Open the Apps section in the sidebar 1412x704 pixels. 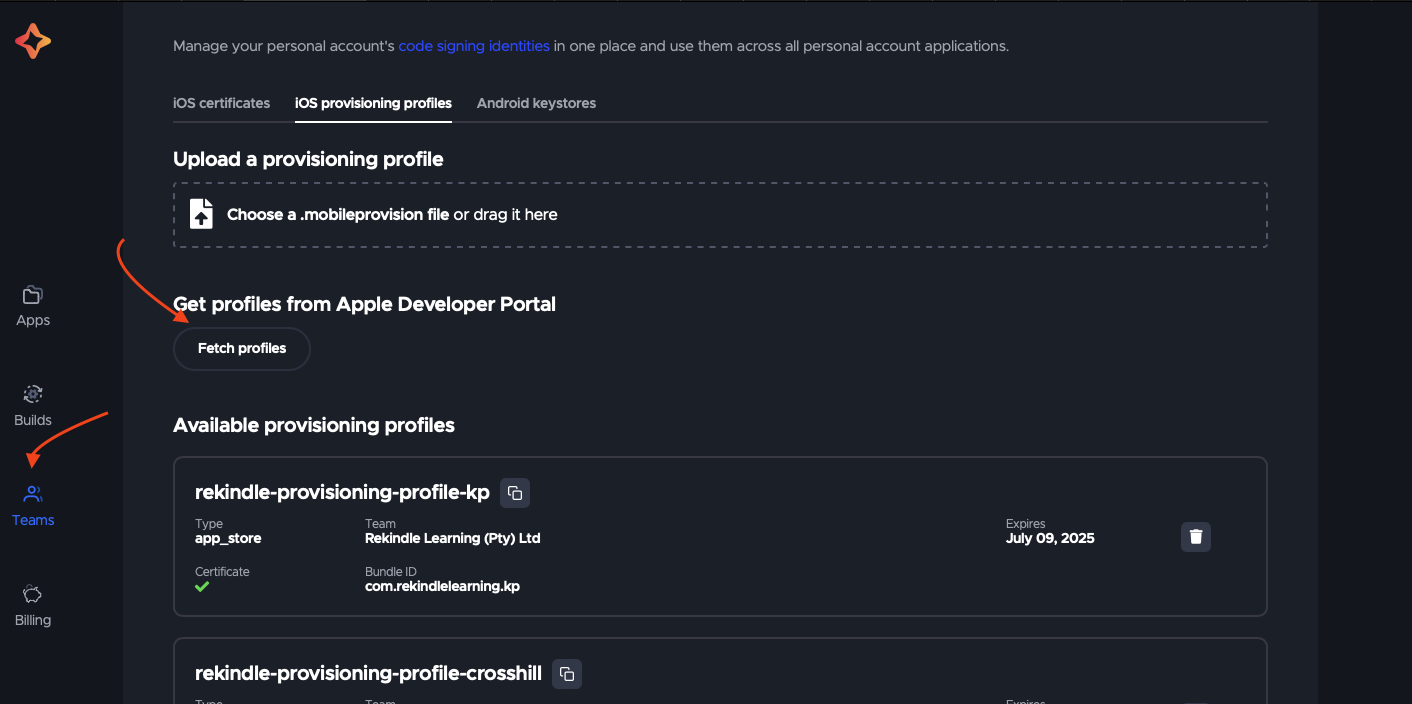(x=32, y=305)
